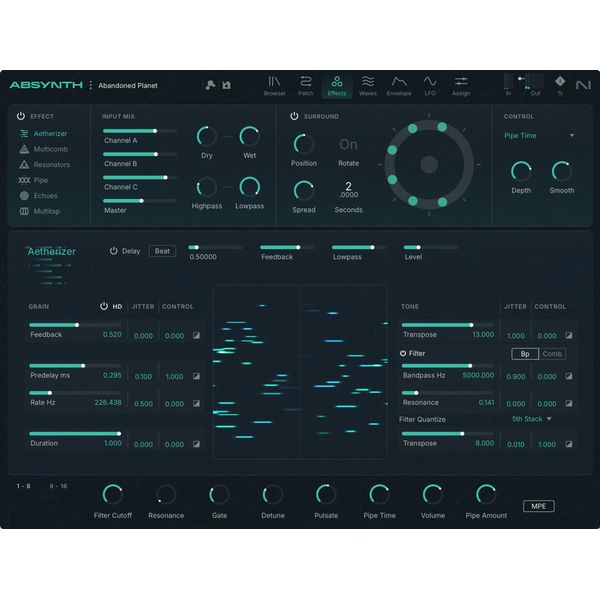
Task: Click the center of the surround panner
Action: (429, 165)
